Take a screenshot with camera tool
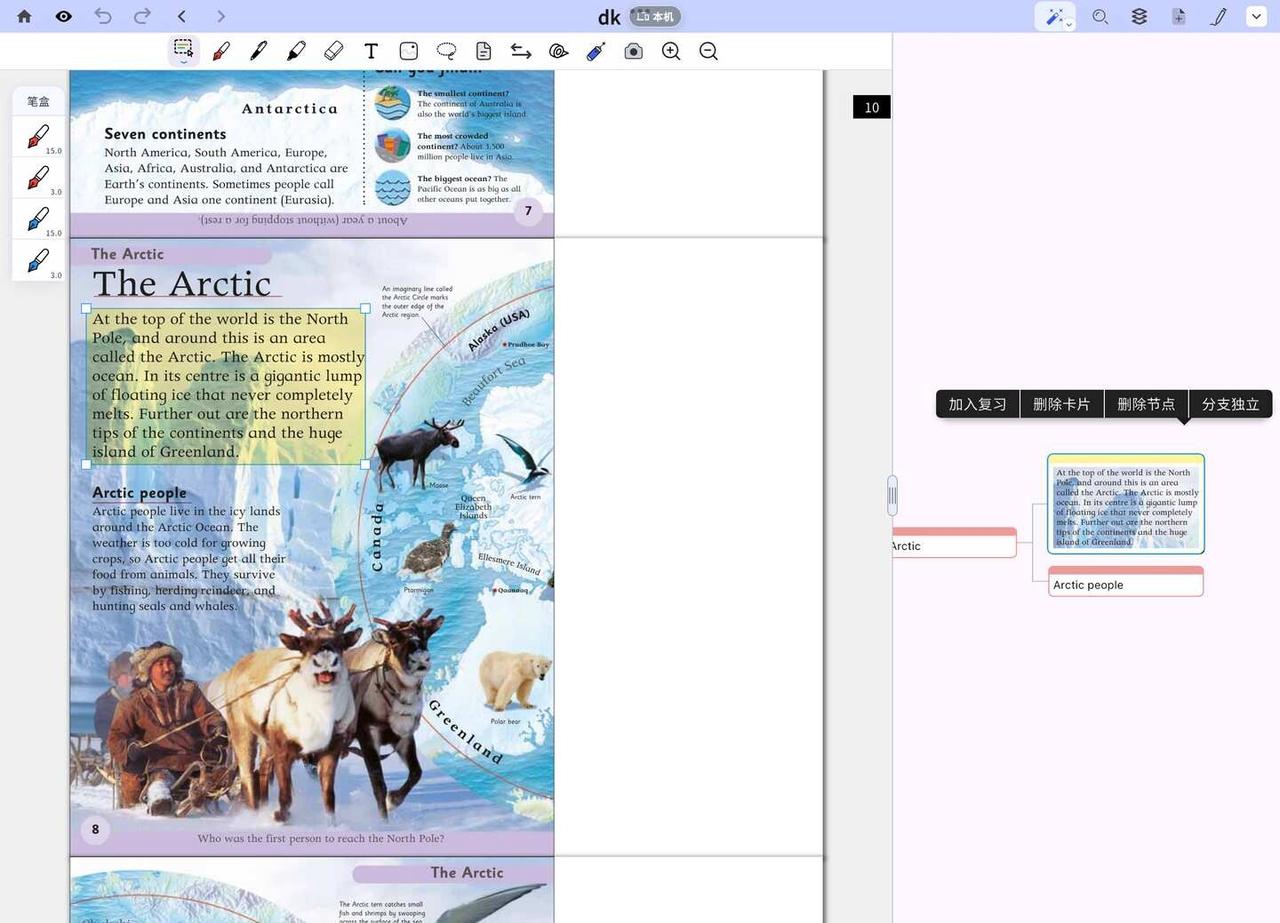Screen dimensions: 1280x923 633,51
